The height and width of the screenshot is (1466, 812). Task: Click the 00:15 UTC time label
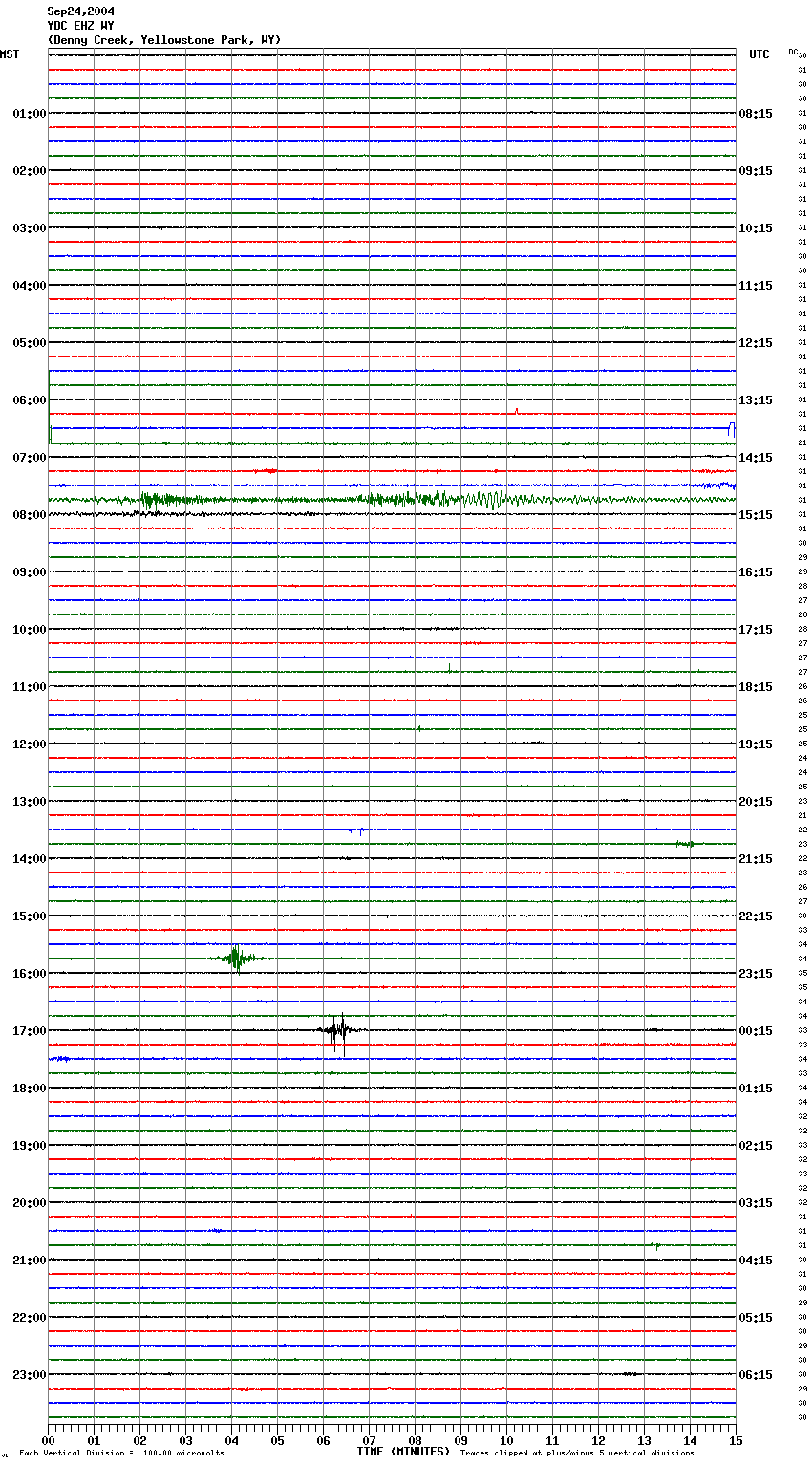click(756, 1031)
